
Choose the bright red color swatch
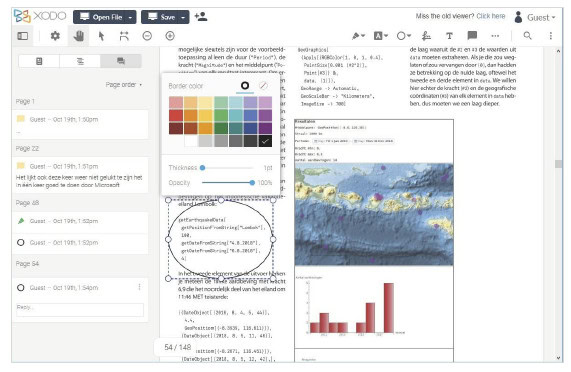(x=176, y=116)
